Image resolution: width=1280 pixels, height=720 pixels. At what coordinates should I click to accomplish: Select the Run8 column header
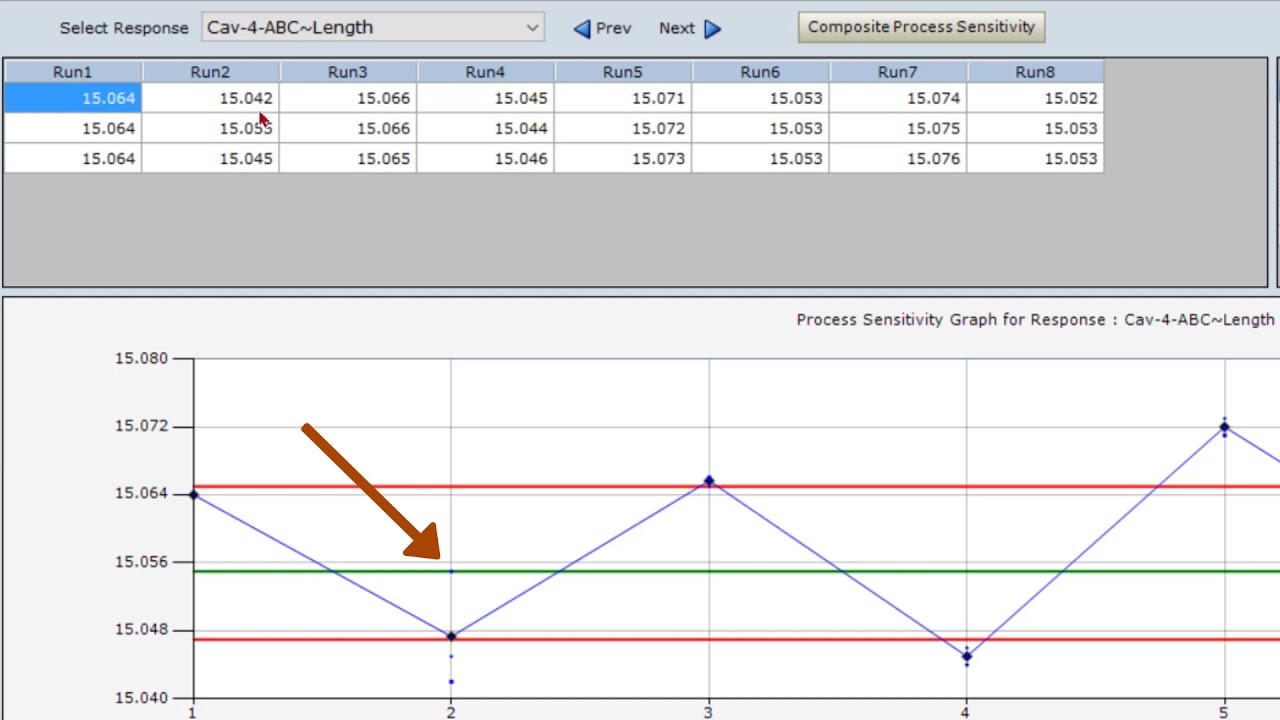tap(1035, 72)
